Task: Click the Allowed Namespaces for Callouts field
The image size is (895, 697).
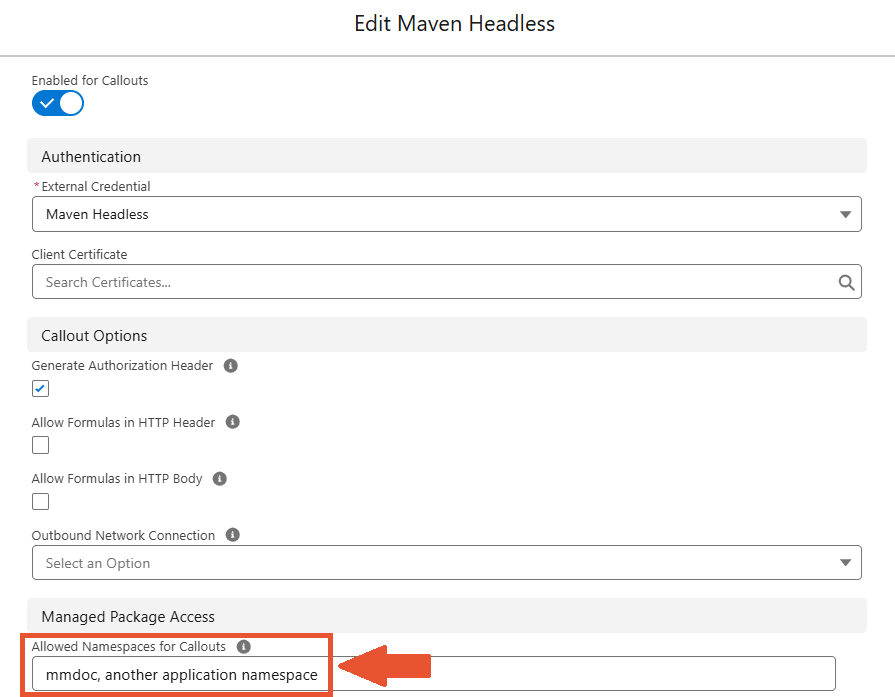Action: point(434,674)
